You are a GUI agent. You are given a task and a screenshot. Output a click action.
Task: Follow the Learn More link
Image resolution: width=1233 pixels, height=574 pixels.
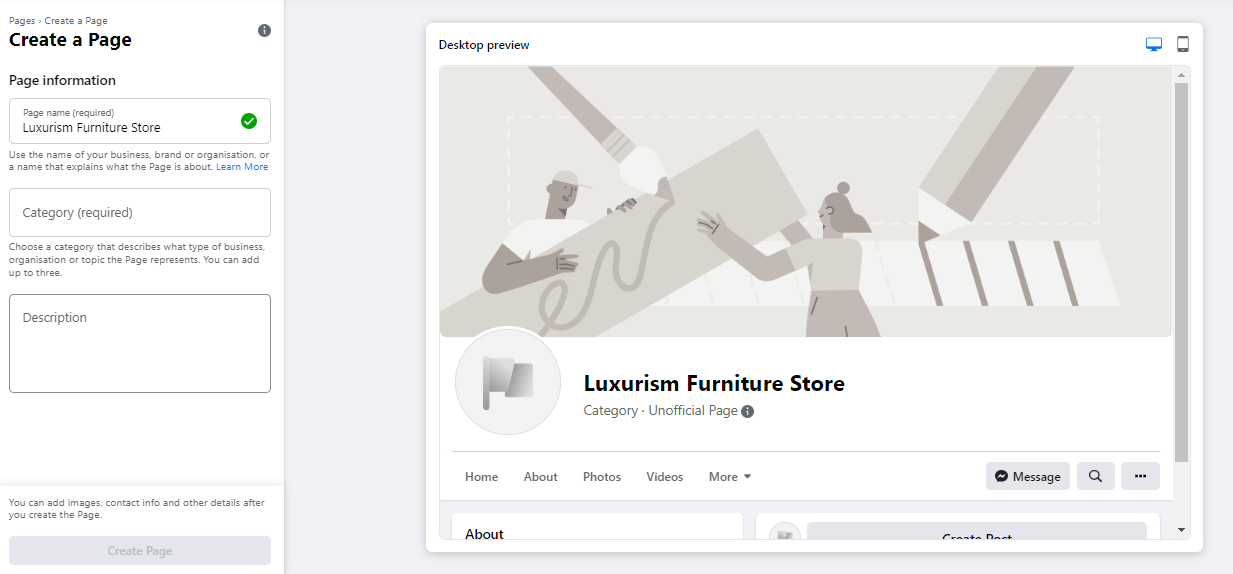242,167
